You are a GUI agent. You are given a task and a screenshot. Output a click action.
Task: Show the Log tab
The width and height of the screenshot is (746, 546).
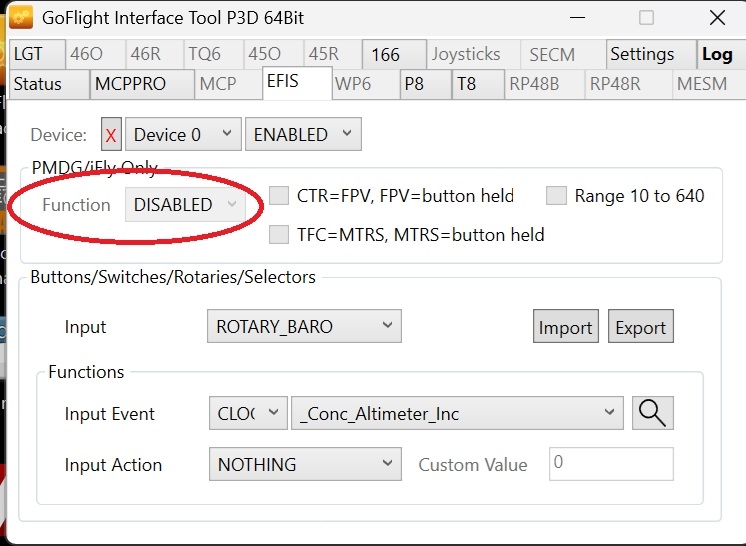pyautogui.click(x=721, y=54)
